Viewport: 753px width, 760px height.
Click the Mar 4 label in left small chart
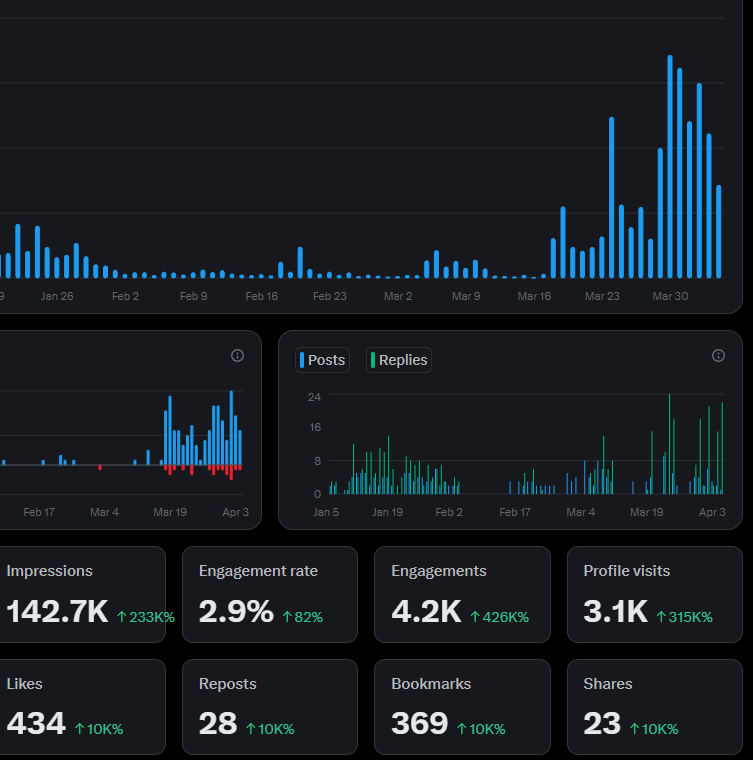(104, 512)
